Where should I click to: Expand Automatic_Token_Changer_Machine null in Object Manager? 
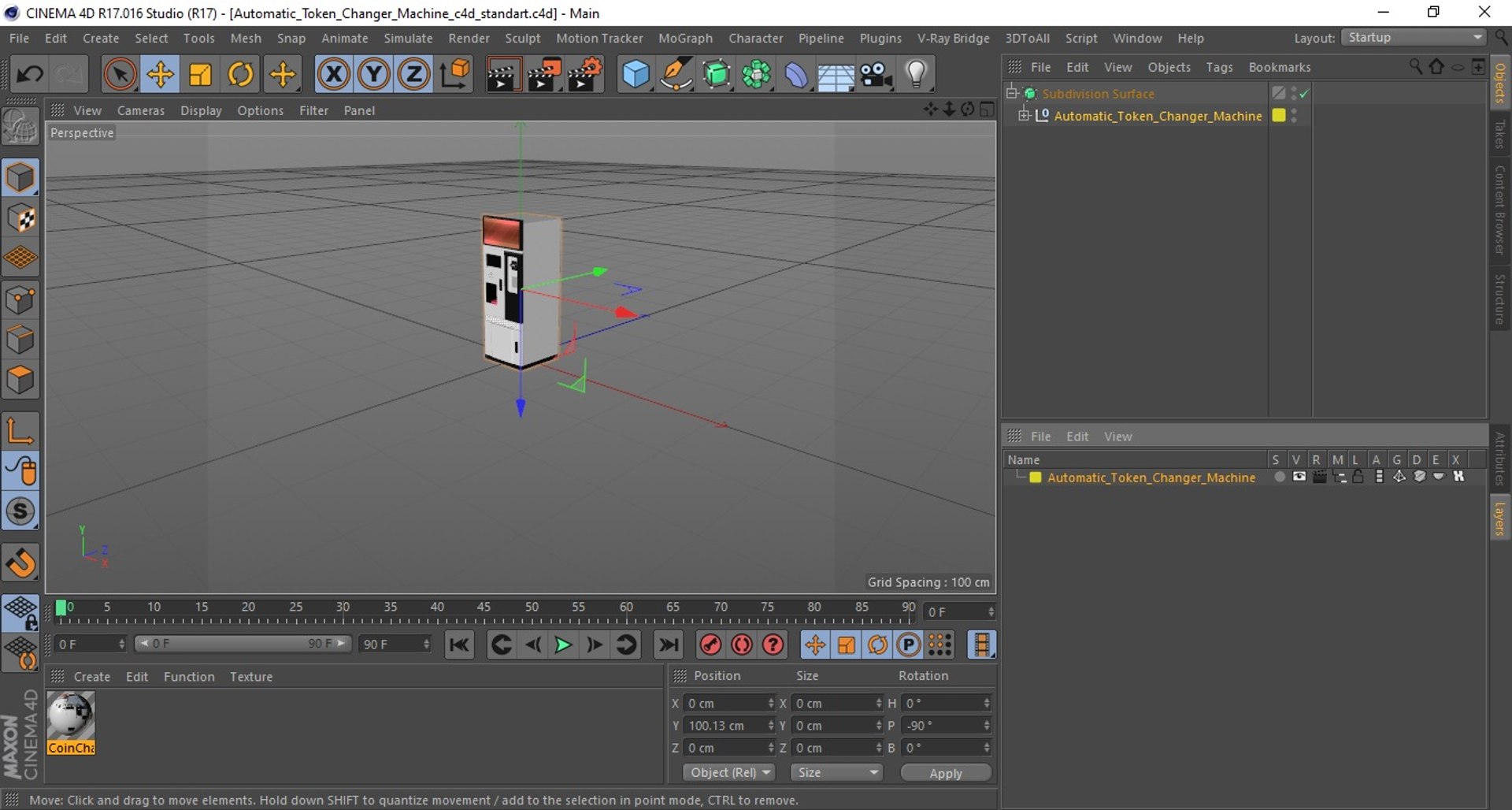[x=1024, y=116]
